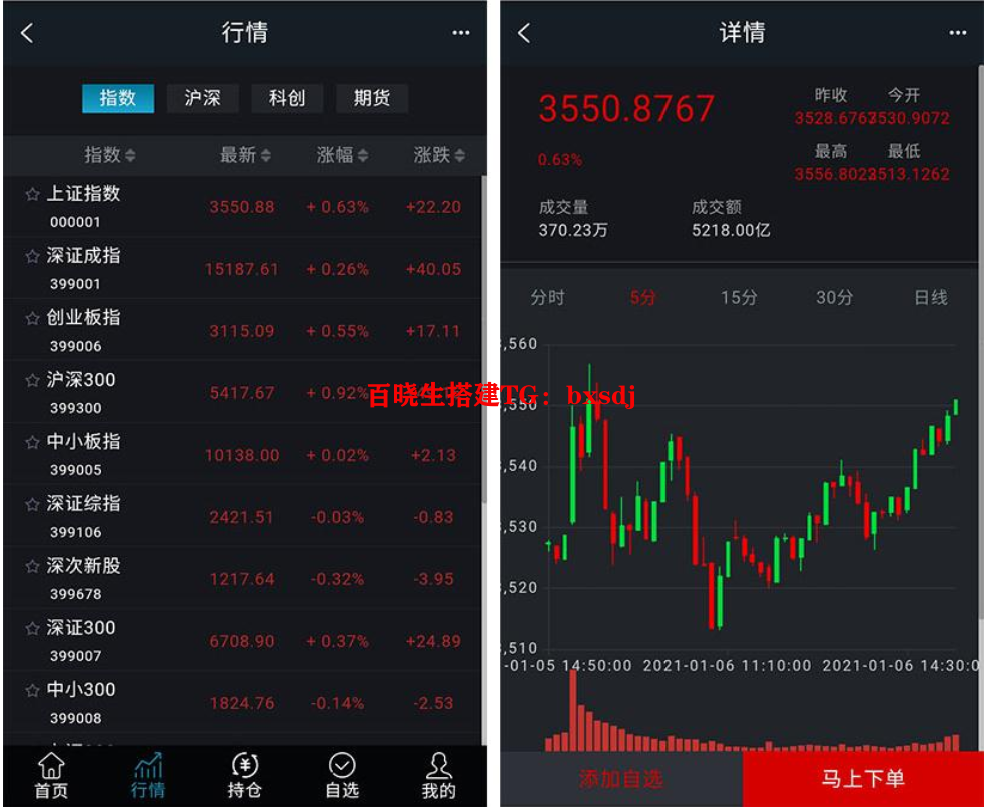The image size is (995, 808).
Task: Open 中小板指 price 10138.00
Action: pos(242,455)
